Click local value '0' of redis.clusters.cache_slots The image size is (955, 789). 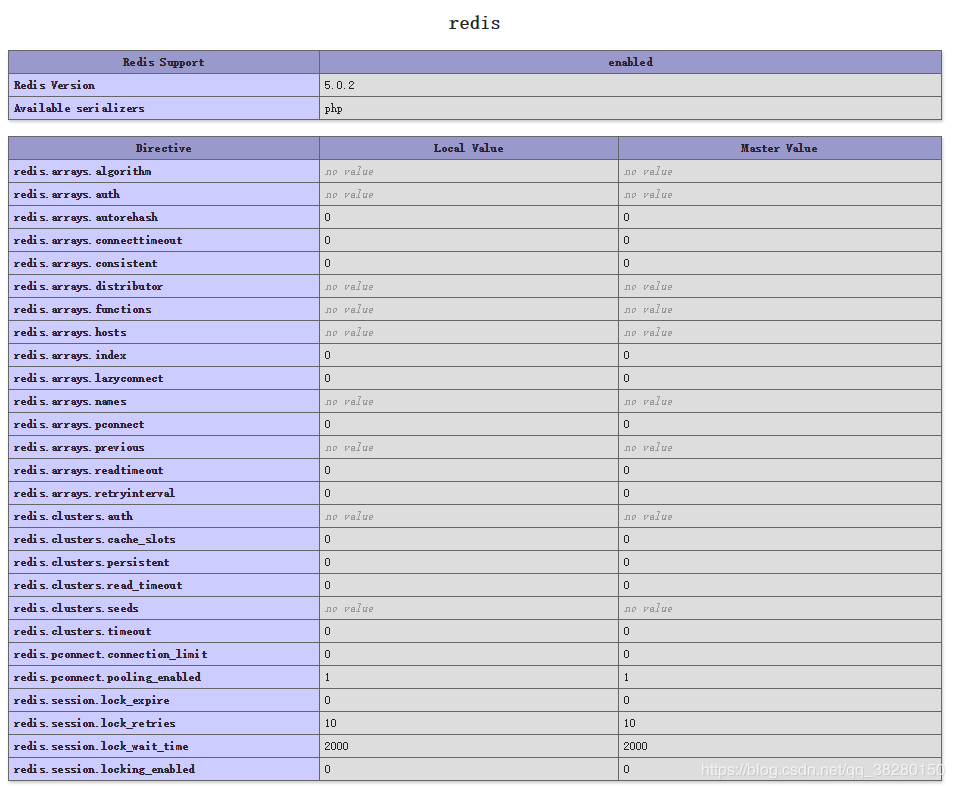(328, 539)
